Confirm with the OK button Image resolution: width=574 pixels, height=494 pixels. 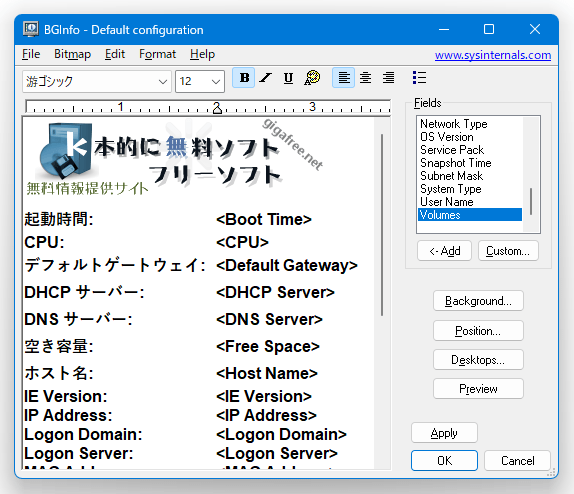pyautogui.click(x=444, y=460)
